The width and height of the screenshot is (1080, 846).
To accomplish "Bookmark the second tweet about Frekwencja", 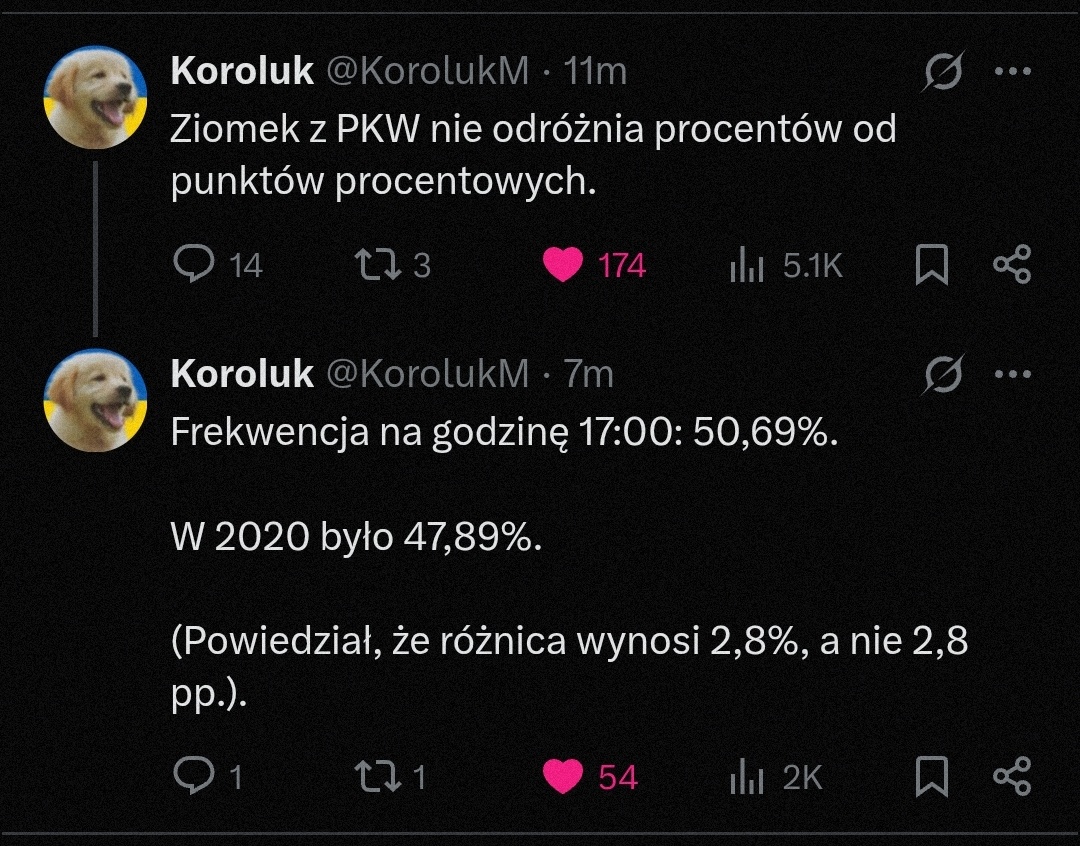I will click(932, 777).
